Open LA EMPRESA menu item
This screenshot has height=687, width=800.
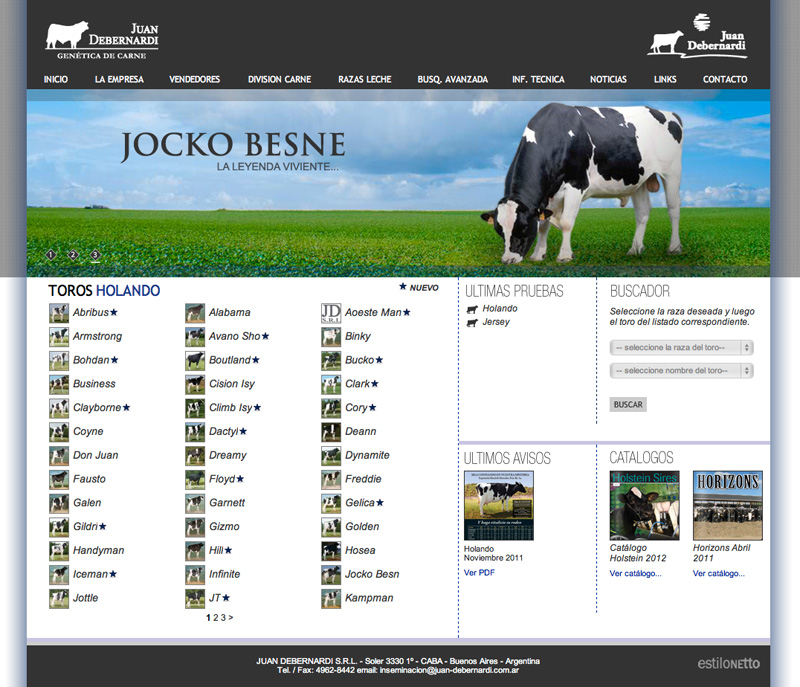pos(119,80)
